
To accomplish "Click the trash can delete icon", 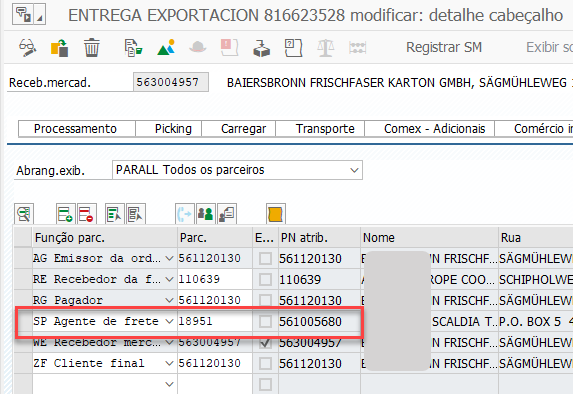I will (x=91, y=48).
